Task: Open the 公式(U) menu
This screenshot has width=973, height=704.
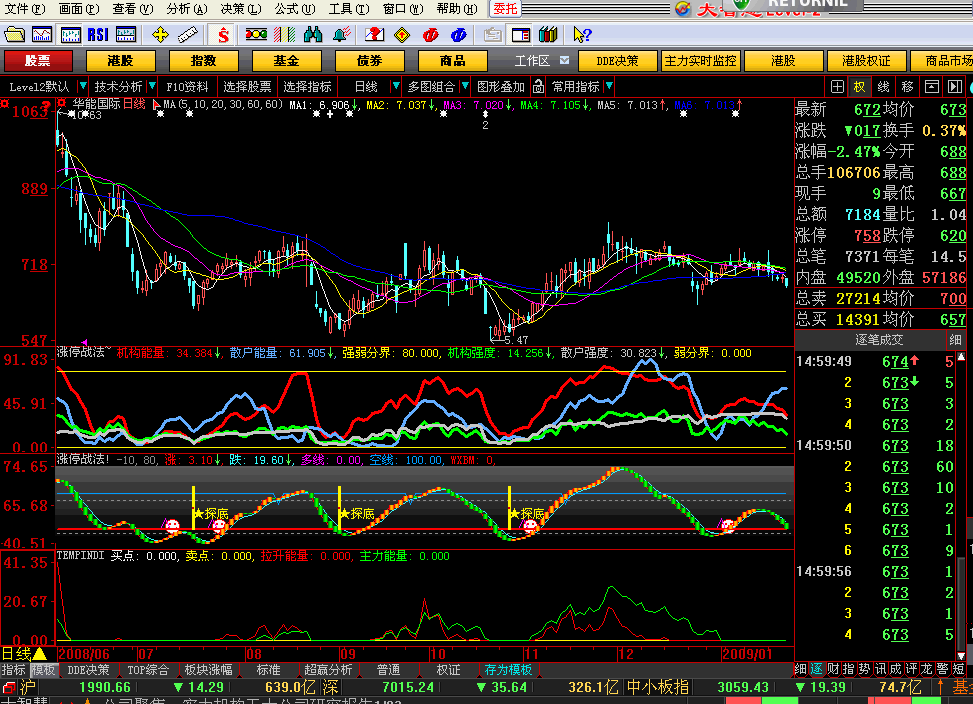Action: 295,9
